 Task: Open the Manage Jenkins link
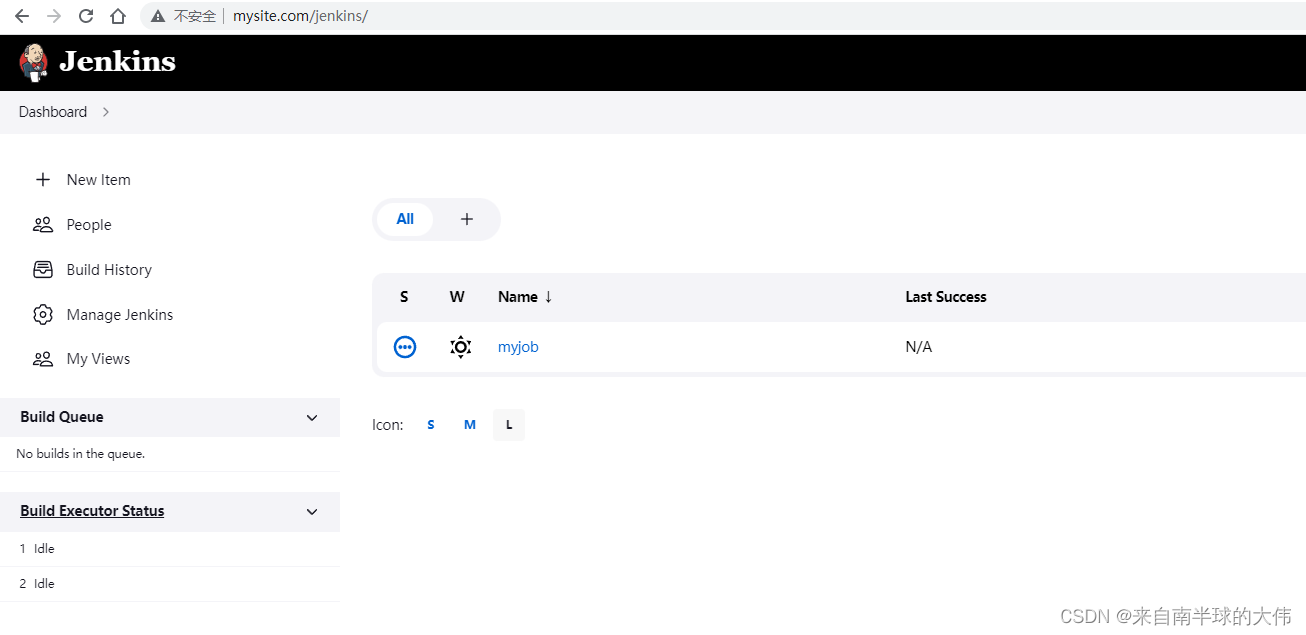click(x=120, y=315)
